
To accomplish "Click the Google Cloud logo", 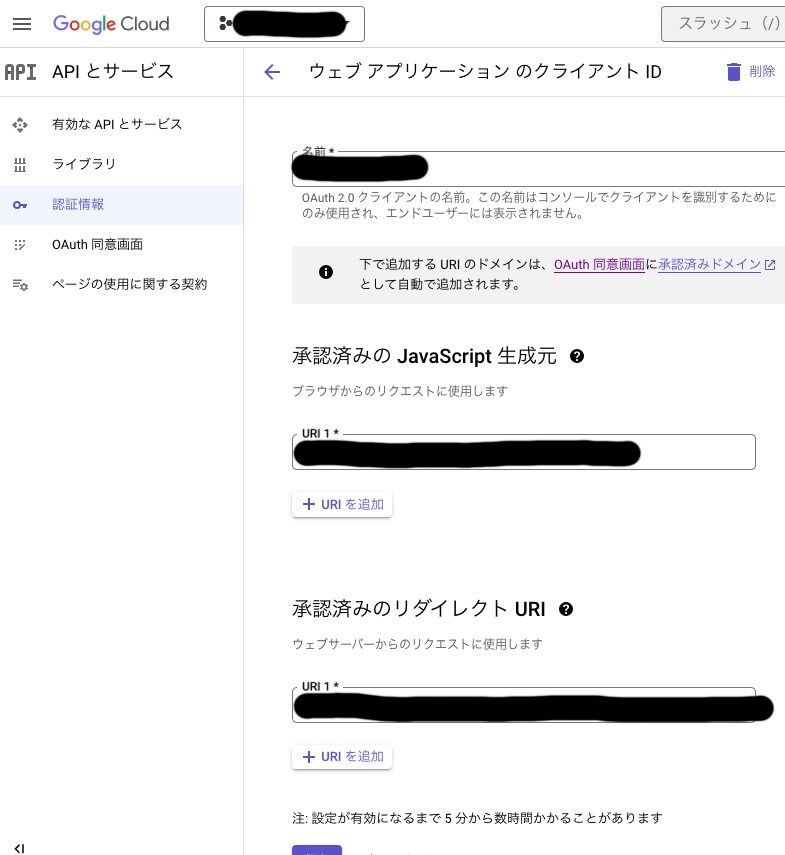I will [x=110, y=24].
